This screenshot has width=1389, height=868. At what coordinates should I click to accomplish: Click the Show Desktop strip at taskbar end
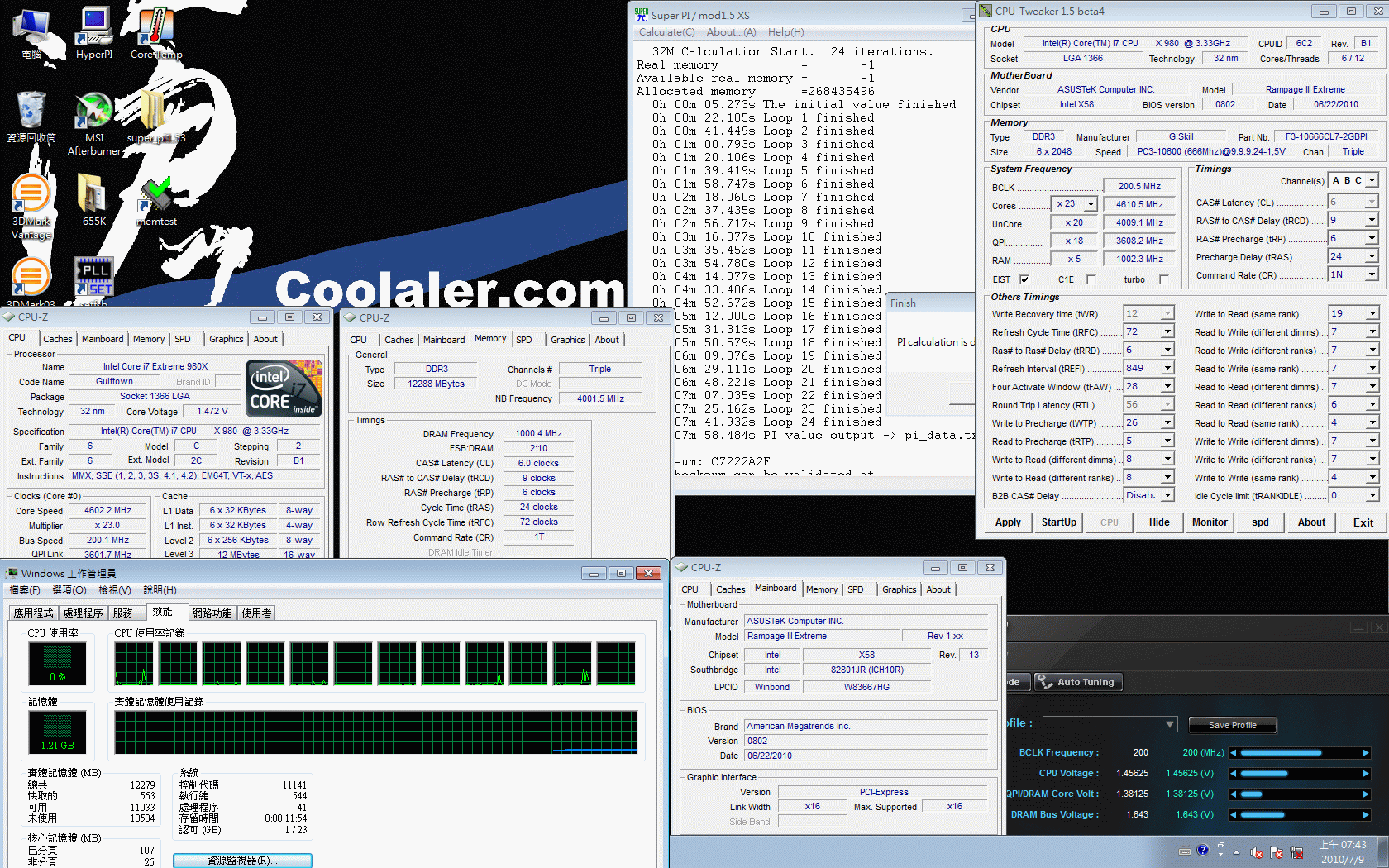pos(1382,851)
